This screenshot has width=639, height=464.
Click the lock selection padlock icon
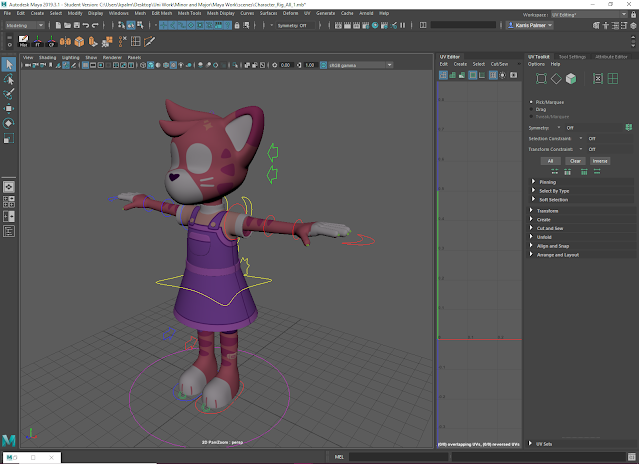(x=237, y=25)
